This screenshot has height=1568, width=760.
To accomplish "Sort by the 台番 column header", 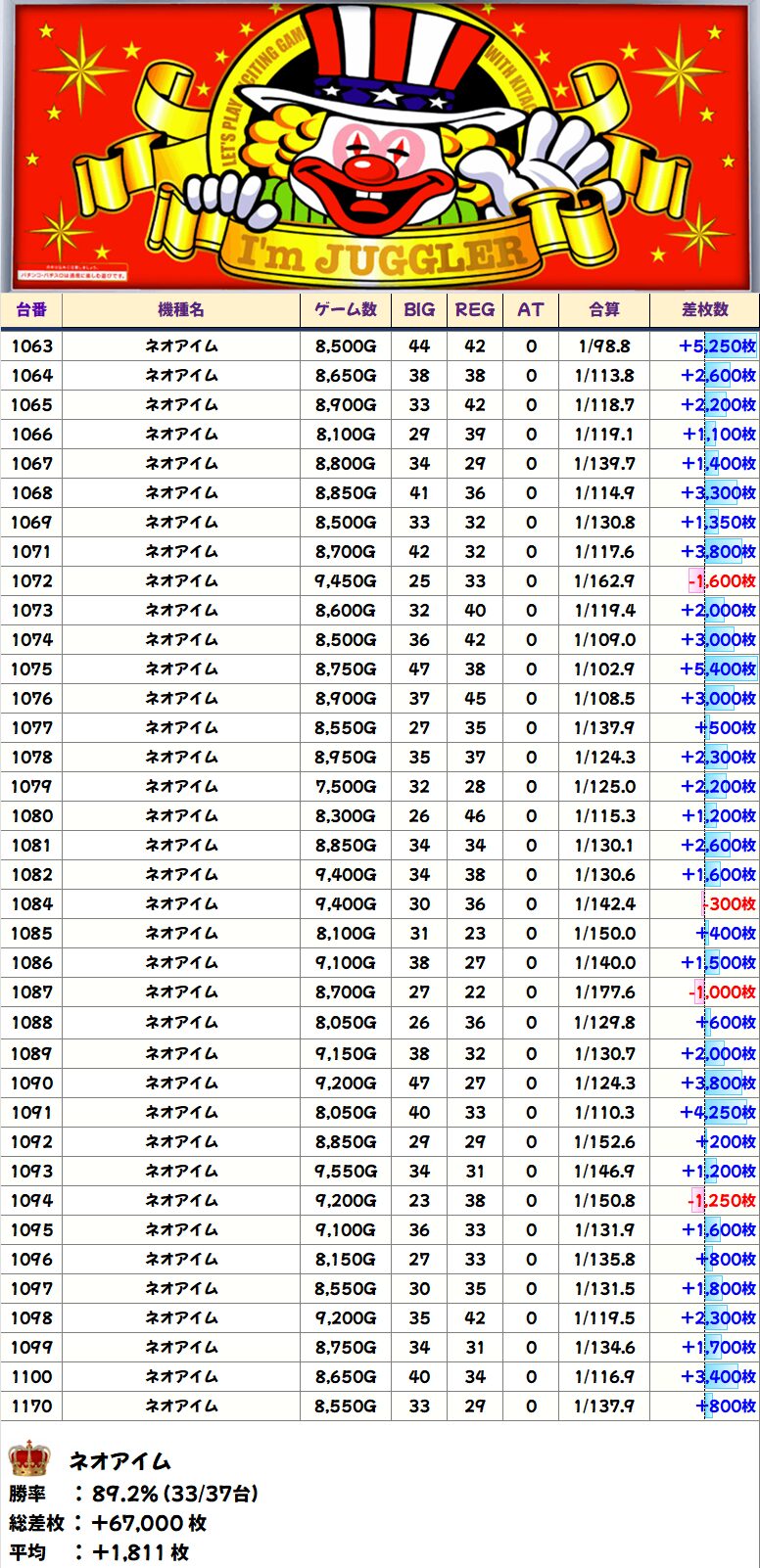I will coord(31,310).
